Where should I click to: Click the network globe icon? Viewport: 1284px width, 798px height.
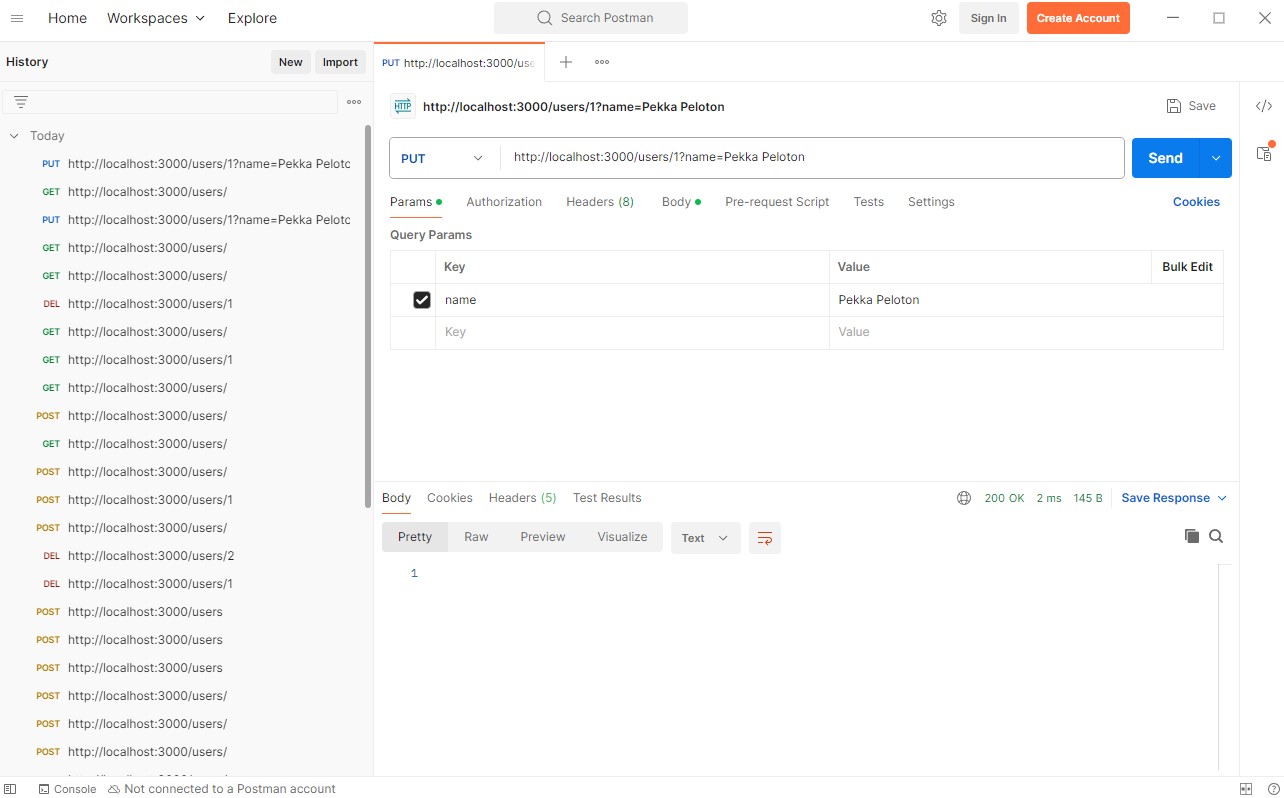click(x=964, y=498)
